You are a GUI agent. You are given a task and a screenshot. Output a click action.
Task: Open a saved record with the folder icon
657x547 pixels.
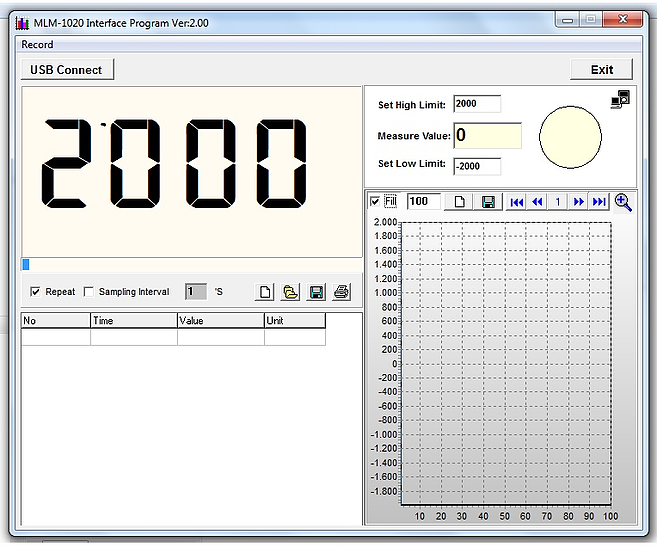[290, 292]
